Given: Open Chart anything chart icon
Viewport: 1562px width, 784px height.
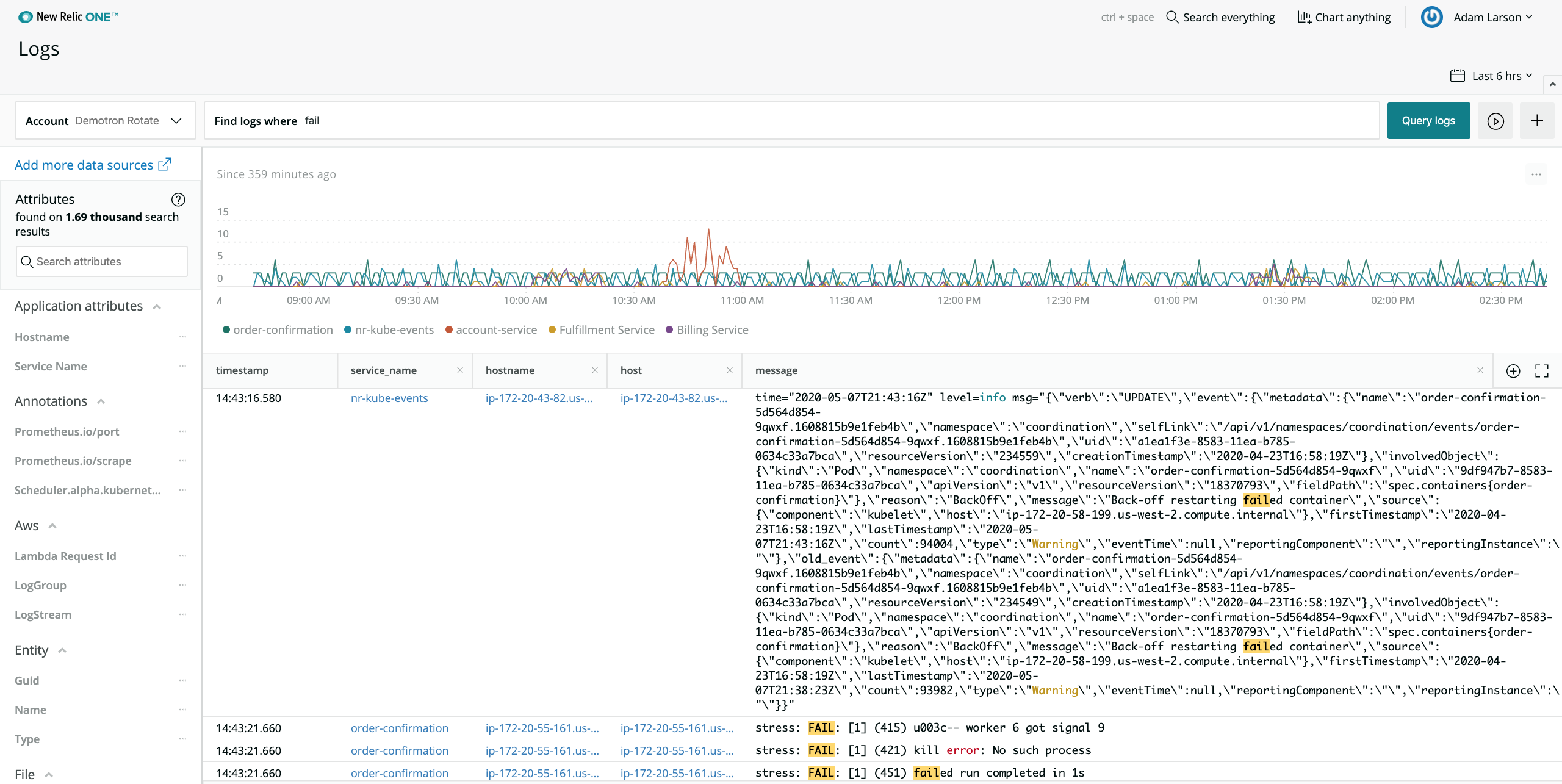Looking at the screenshot, I should pos(1304,17).
